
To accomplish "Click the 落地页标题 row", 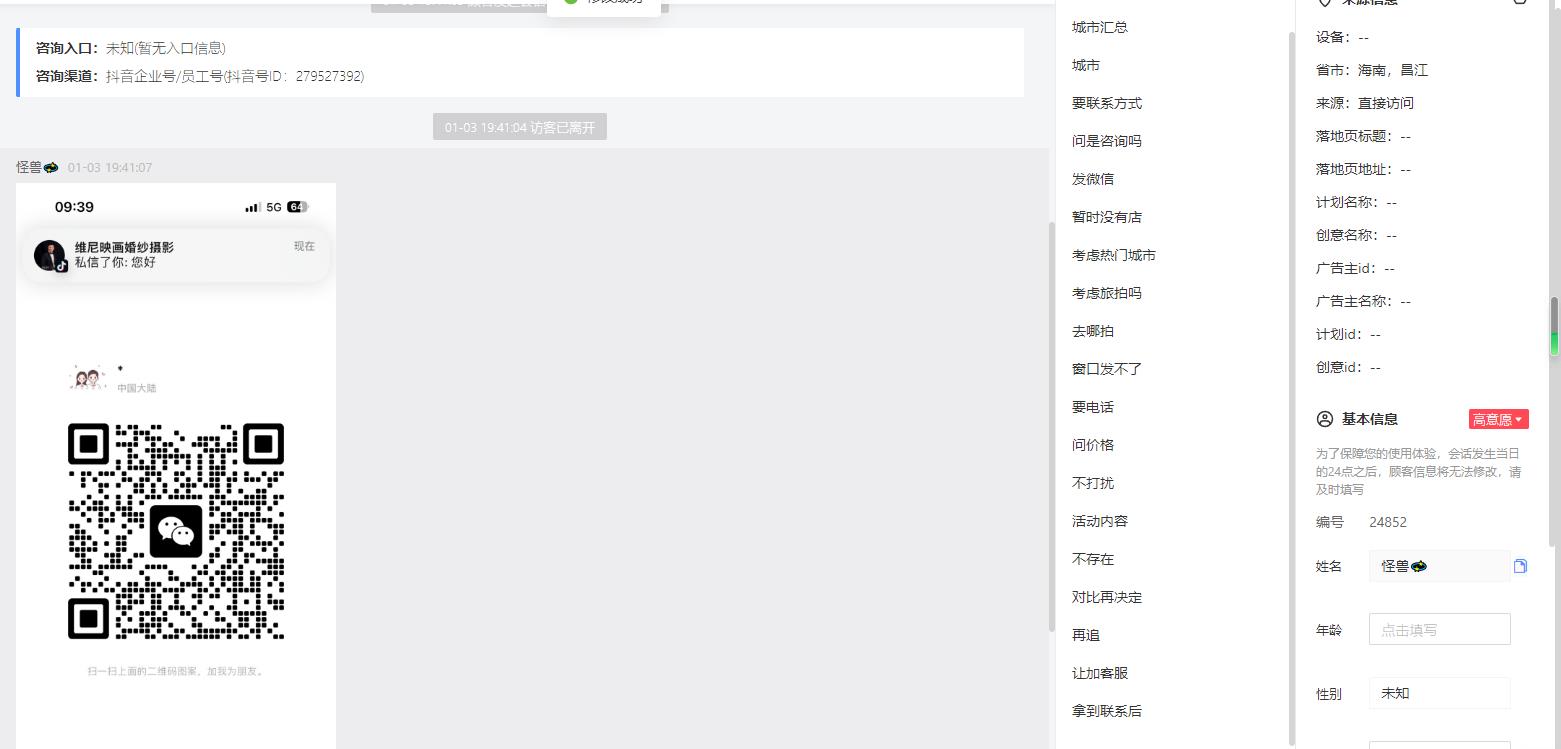I will pyautogui.click(x=1363, y=136).
